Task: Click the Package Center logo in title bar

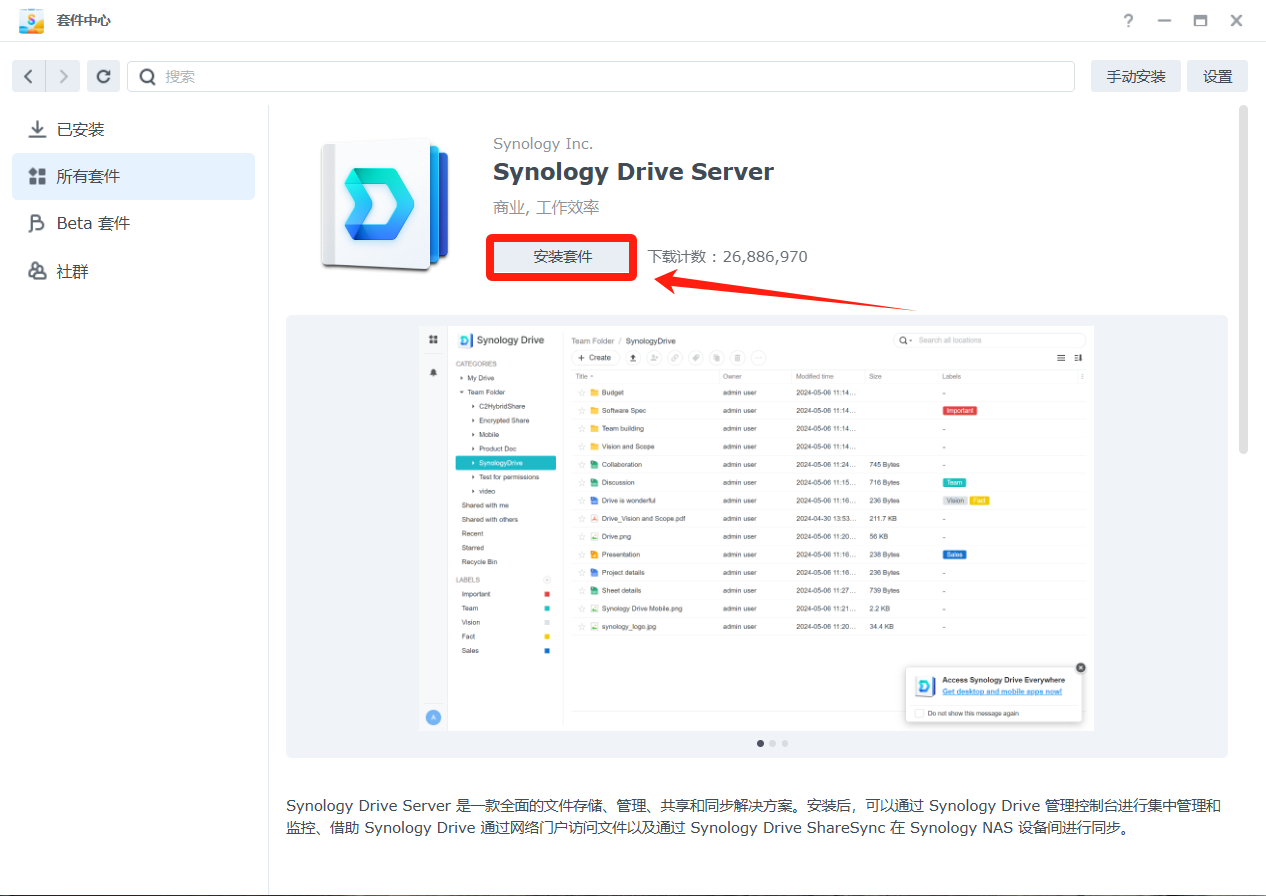Action: click(x=31, y=21)
